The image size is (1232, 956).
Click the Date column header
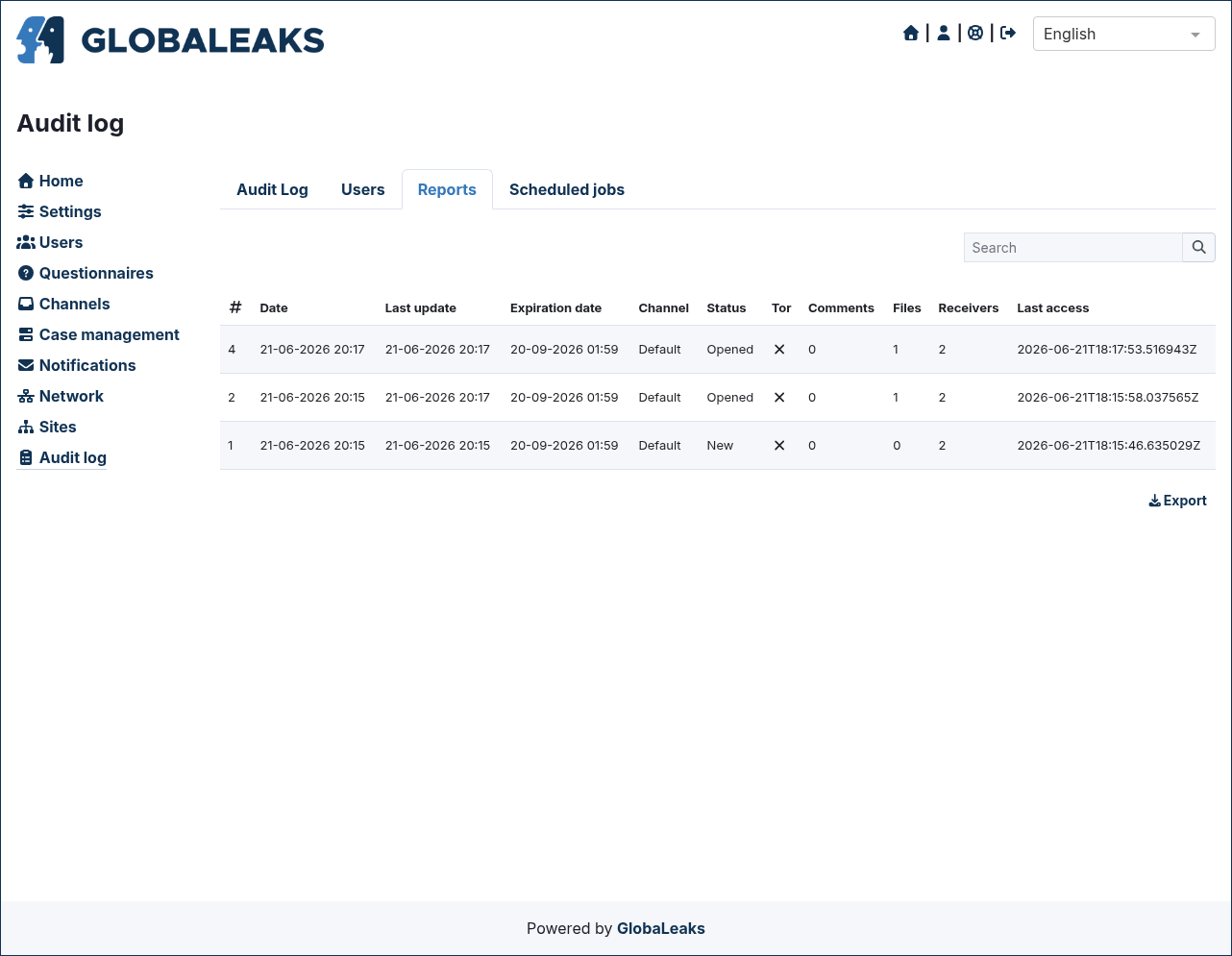(274, 308)
